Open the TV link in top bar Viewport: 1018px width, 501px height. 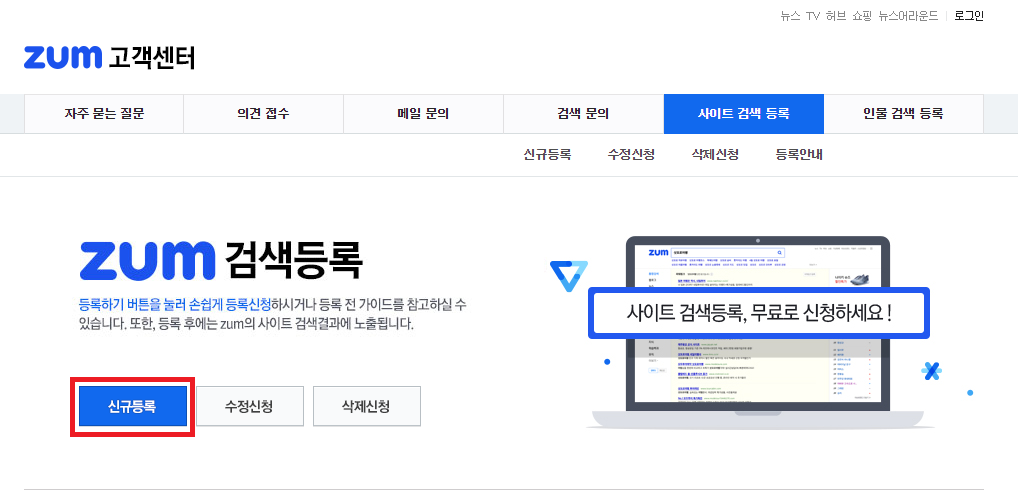[813, 16]
